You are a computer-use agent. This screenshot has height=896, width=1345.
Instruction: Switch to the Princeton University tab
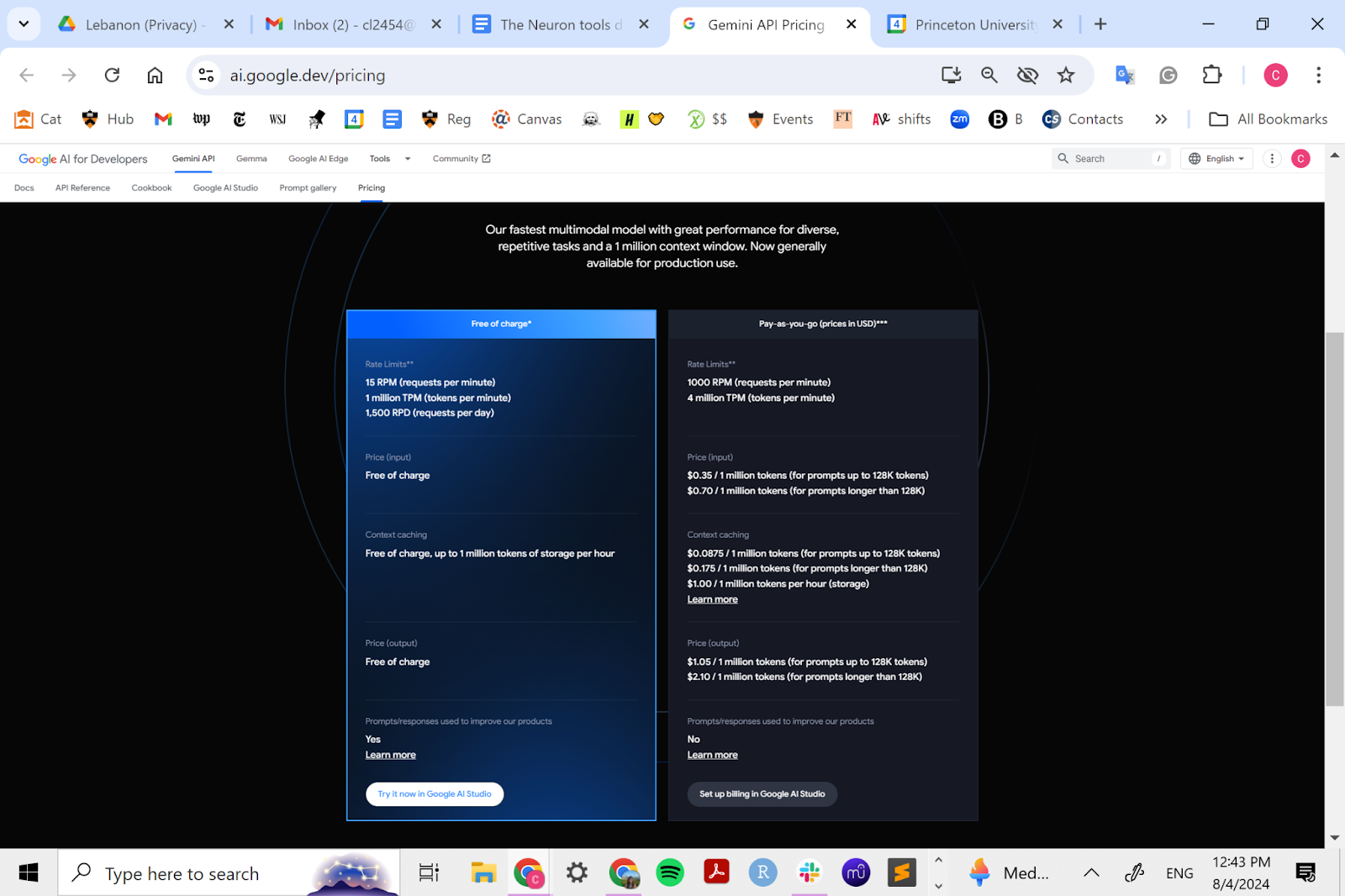(975, 24)
